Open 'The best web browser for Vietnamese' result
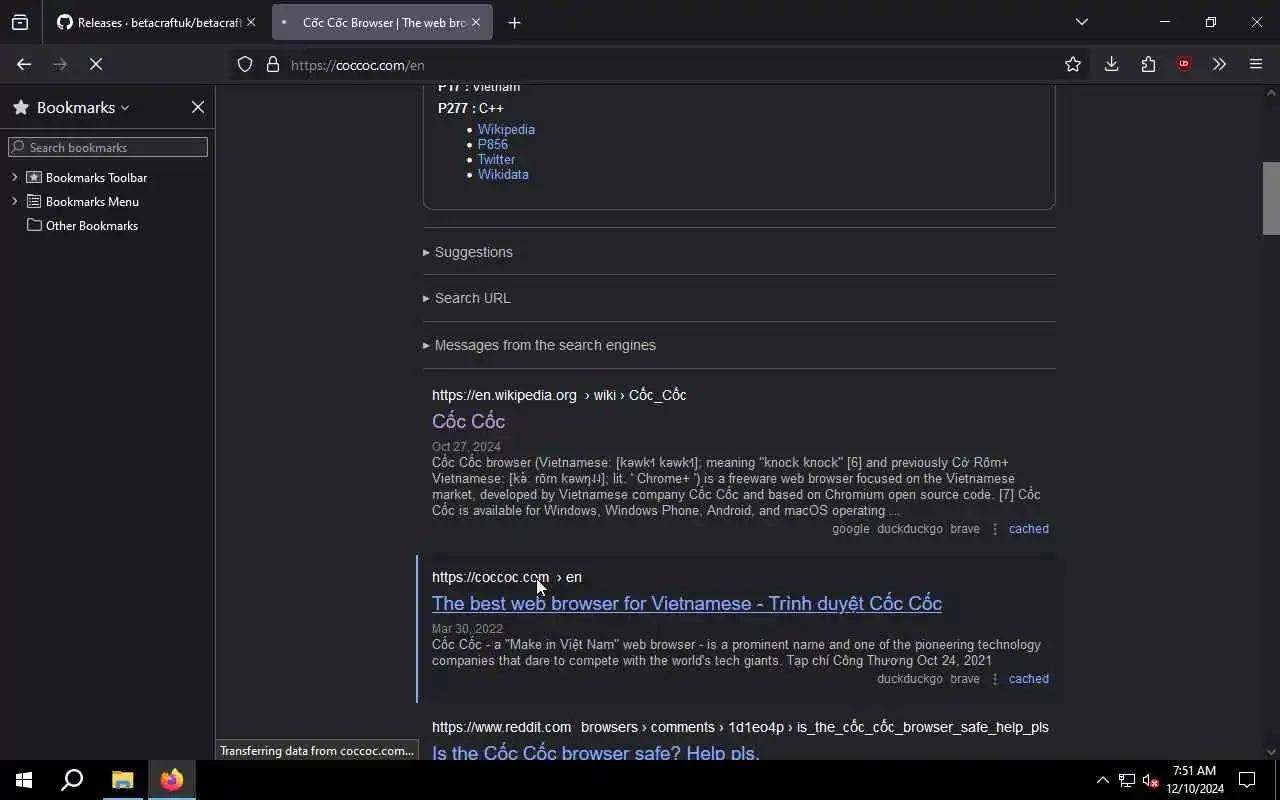 click(687, 603)
